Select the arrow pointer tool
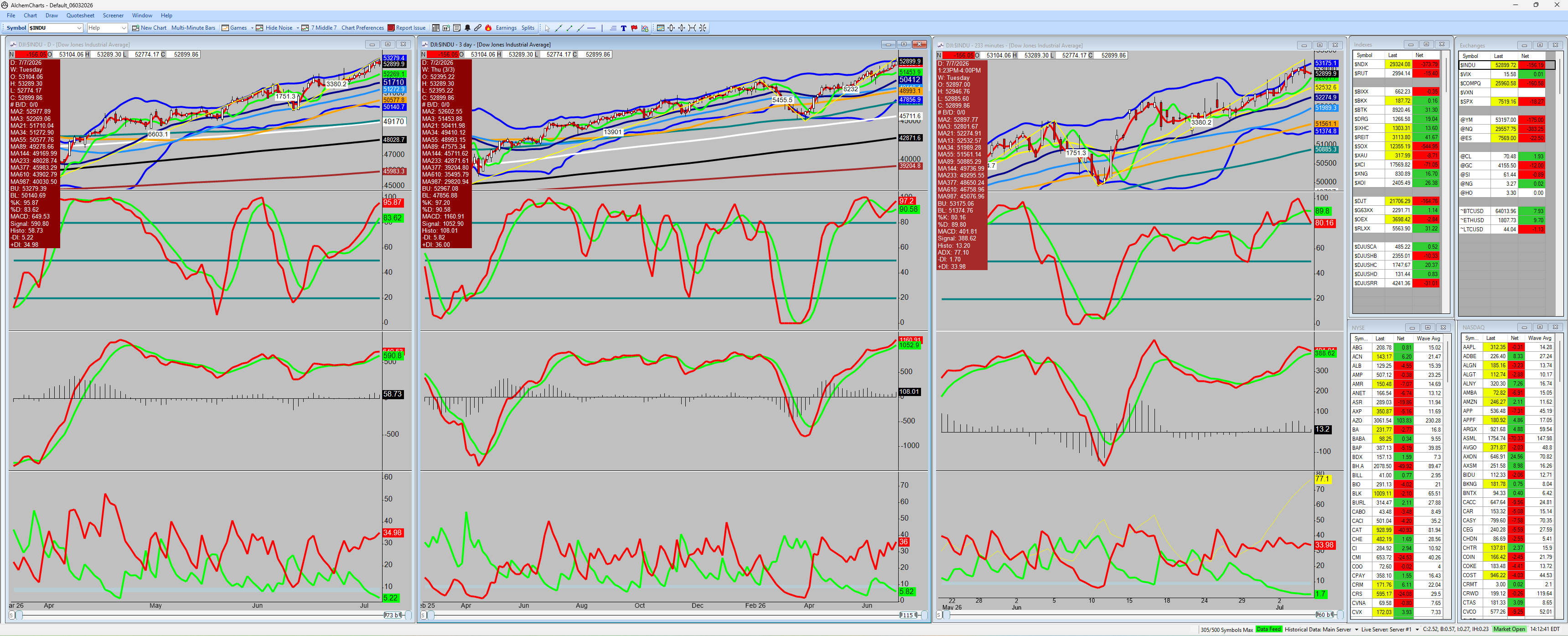Image resolution: width=1568 pixels, height=636 pixels. coord(547,28)
